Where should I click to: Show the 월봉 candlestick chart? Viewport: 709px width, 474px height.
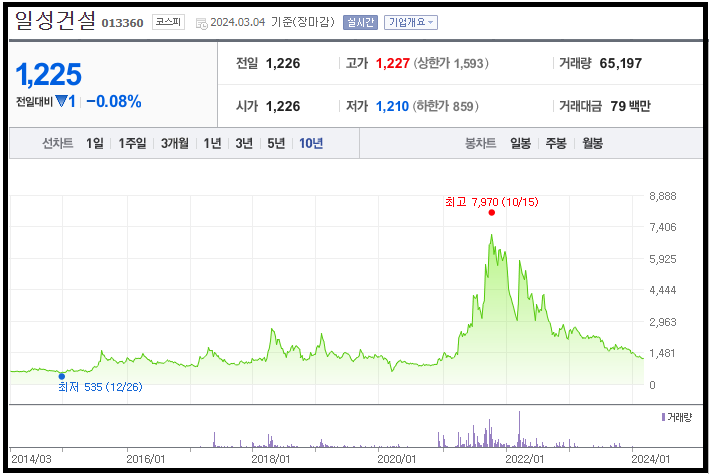(x=592, y=143)
